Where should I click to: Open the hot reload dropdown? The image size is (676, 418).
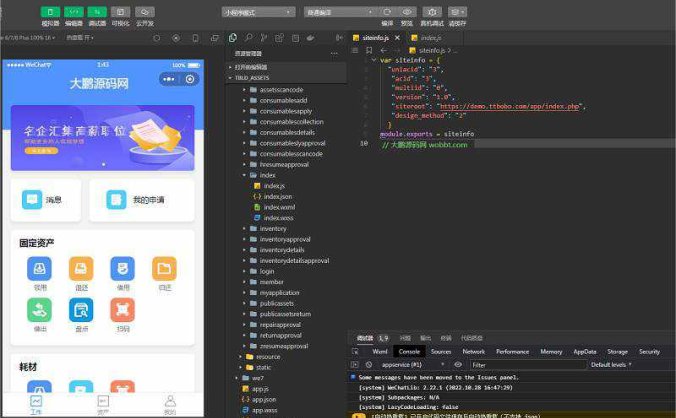coord(80,38)
